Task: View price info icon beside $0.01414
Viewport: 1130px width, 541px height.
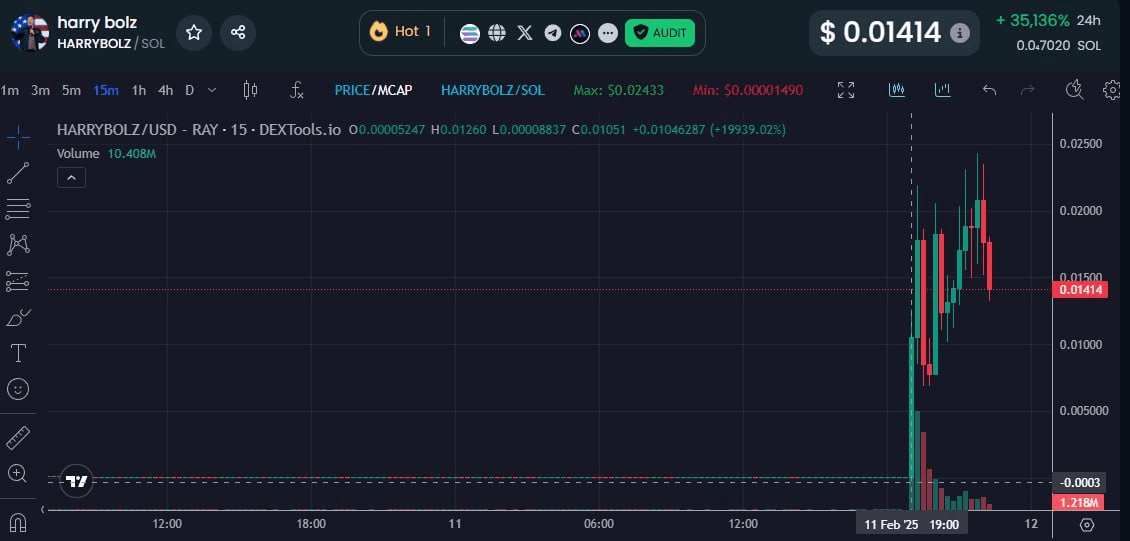Action: 958,33
